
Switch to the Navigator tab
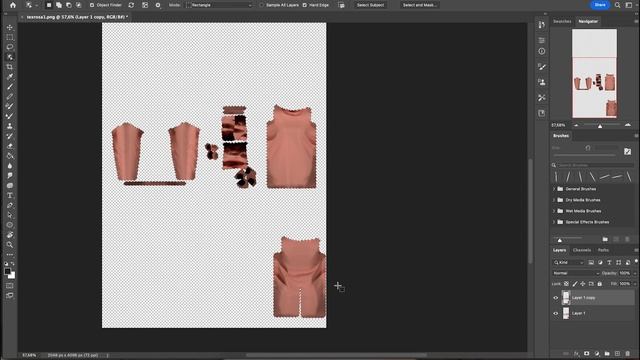[588, 21]
